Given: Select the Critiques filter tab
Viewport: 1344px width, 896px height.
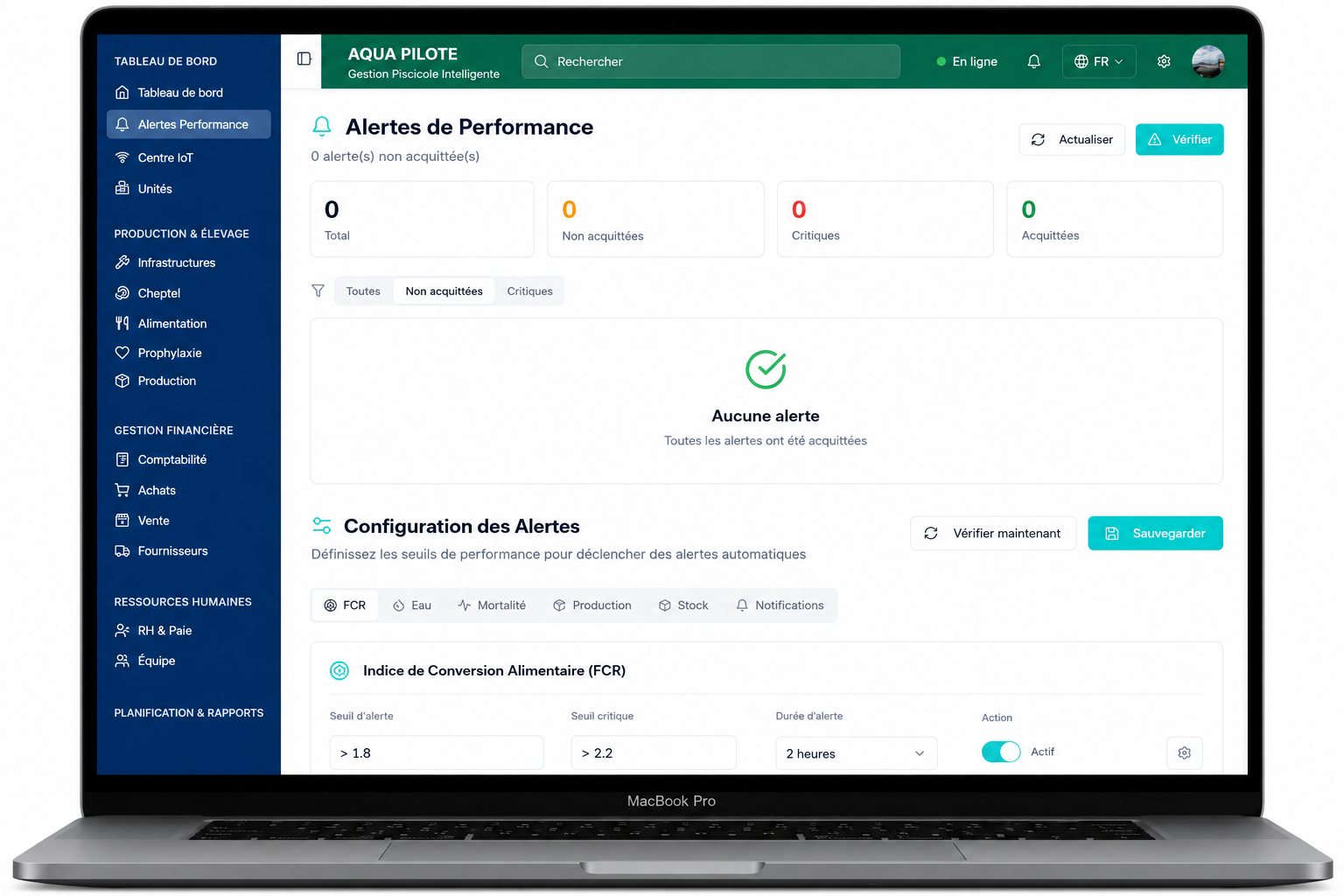Looking at the screenshot, I should coord(529,291).
